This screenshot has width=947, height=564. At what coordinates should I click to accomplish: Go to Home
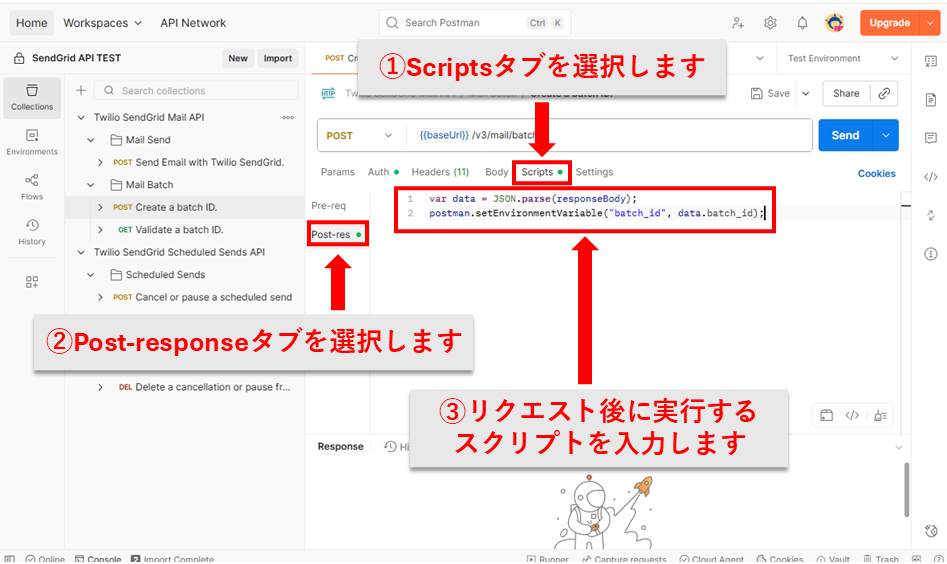31,23
